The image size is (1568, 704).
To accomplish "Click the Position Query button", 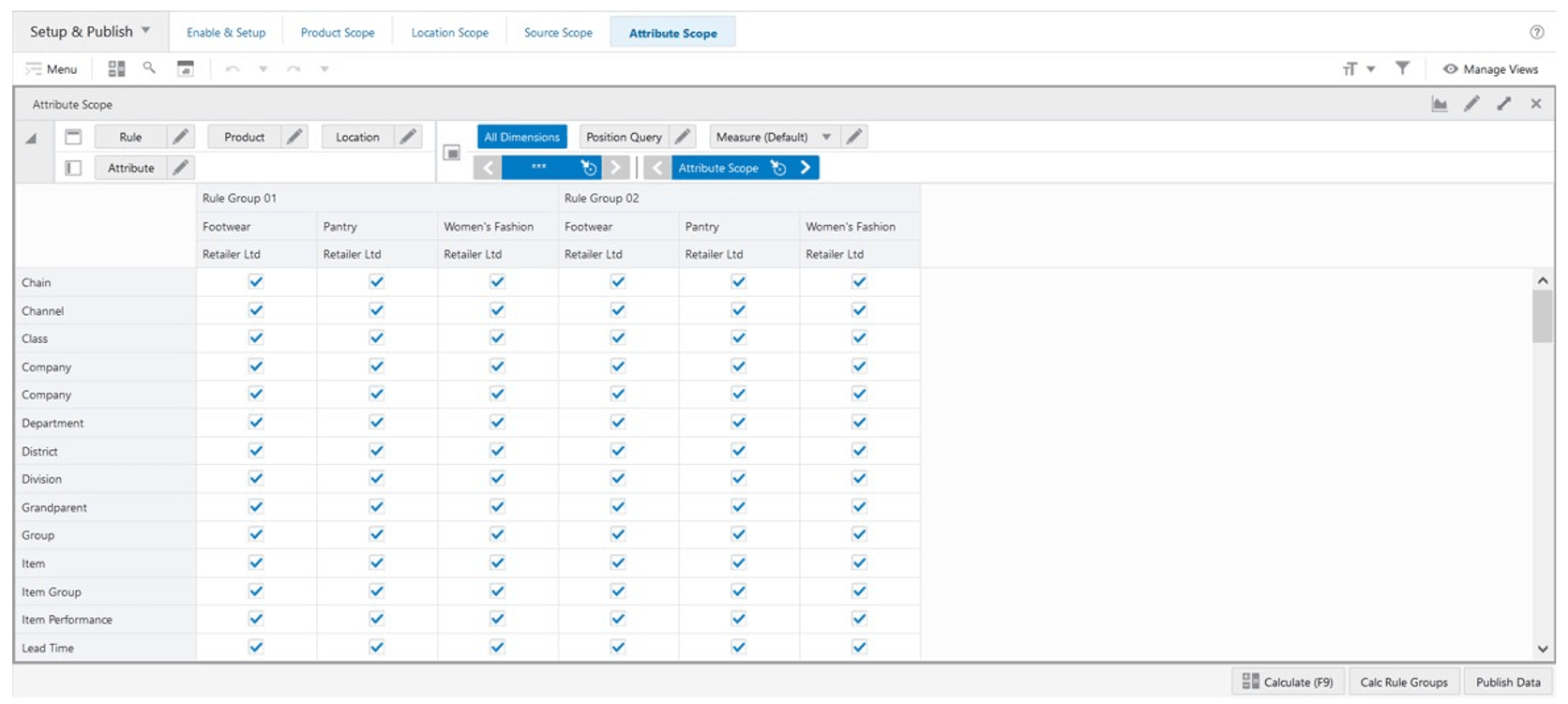I will [x=624, y=137].
